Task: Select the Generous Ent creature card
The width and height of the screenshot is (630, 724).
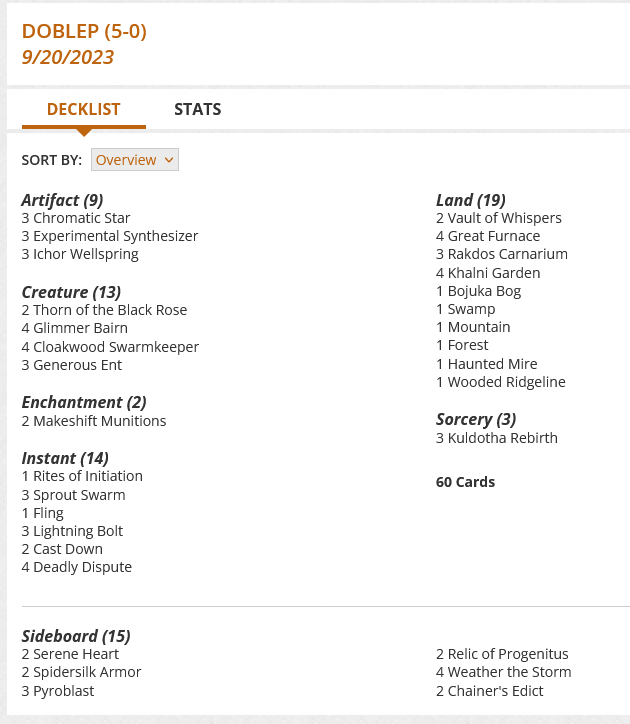Action: click(x=77, y=365)
